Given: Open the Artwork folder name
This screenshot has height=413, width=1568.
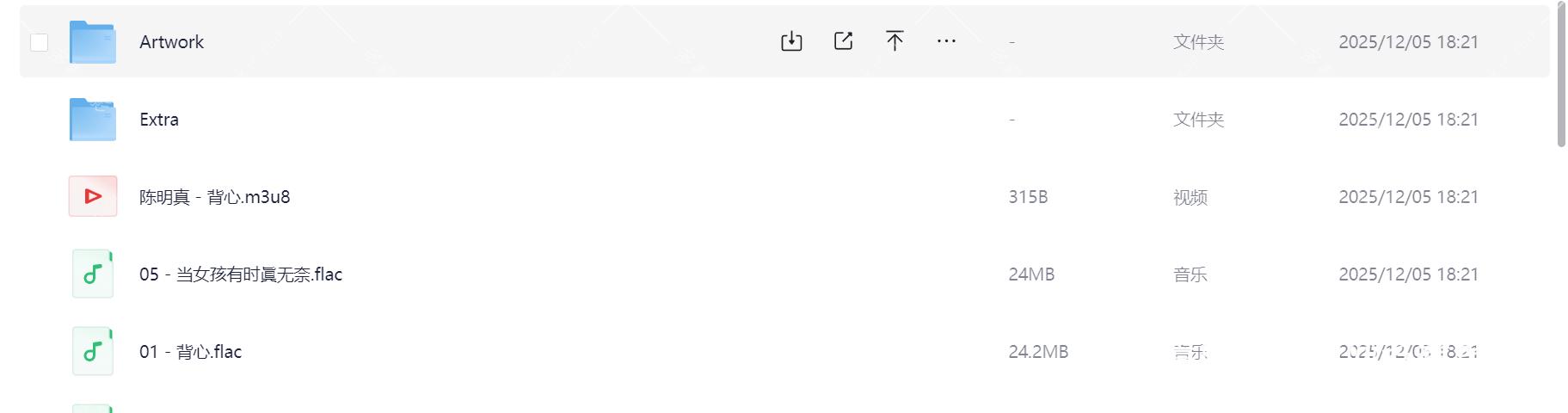Looking at the screenshot, I should 172,42.
